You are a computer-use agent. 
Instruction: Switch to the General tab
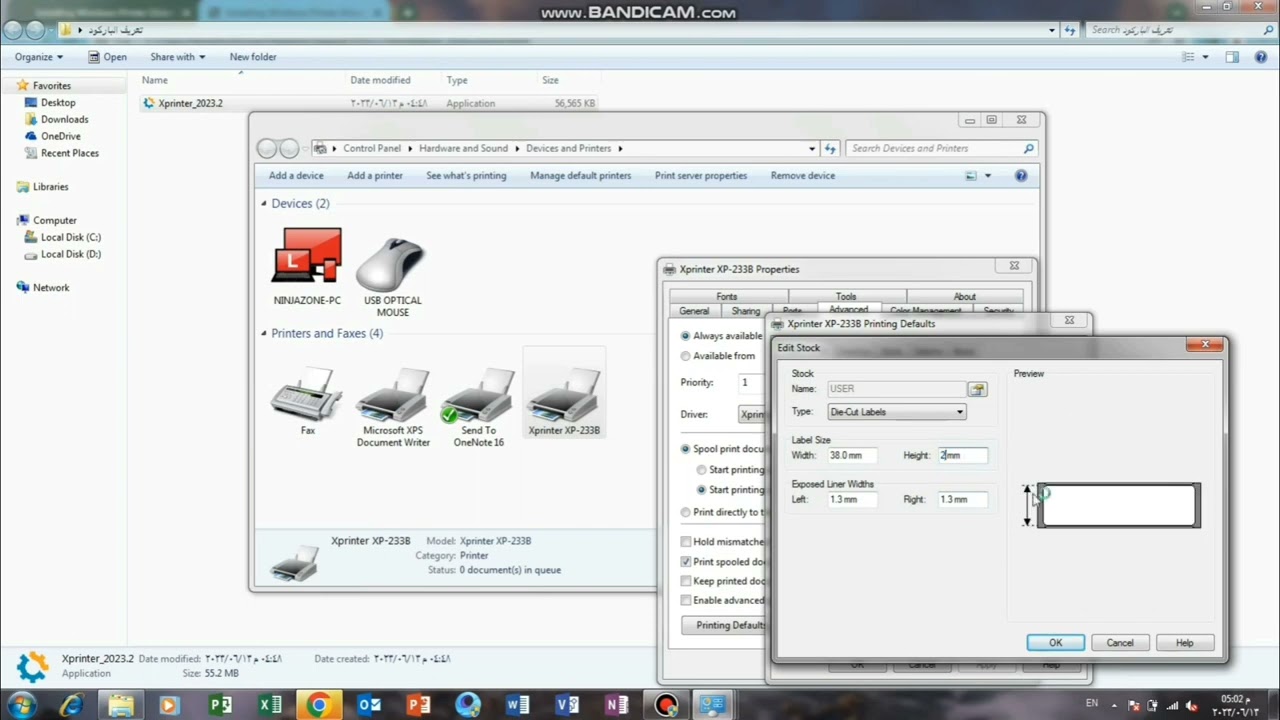[x=694, y=311]
